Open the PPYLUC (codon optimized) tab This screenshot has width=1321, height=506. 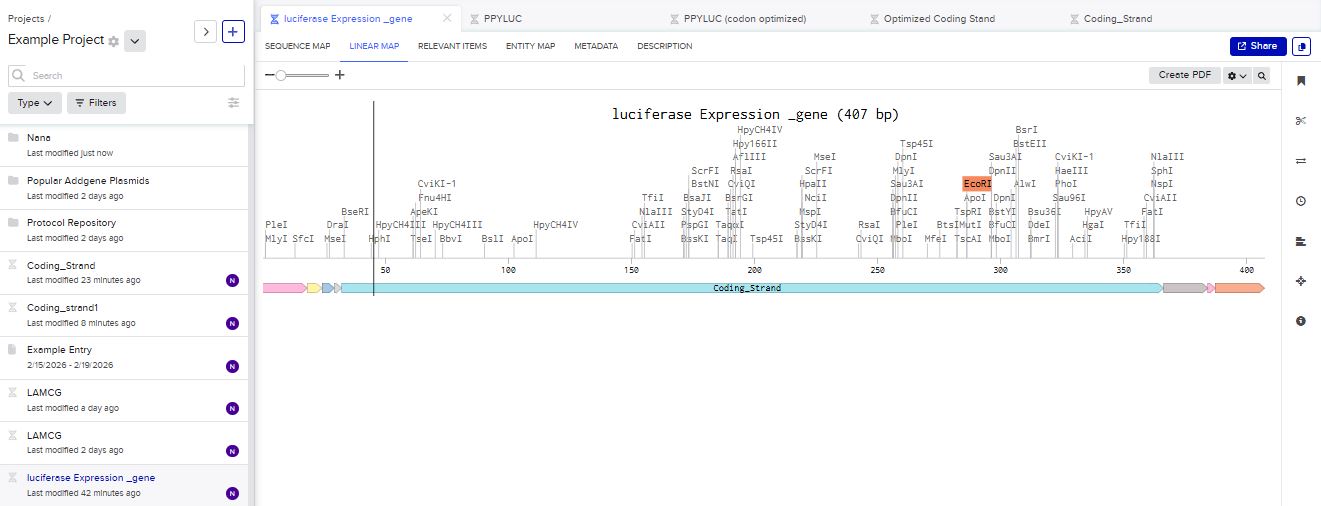coord(744,18)
